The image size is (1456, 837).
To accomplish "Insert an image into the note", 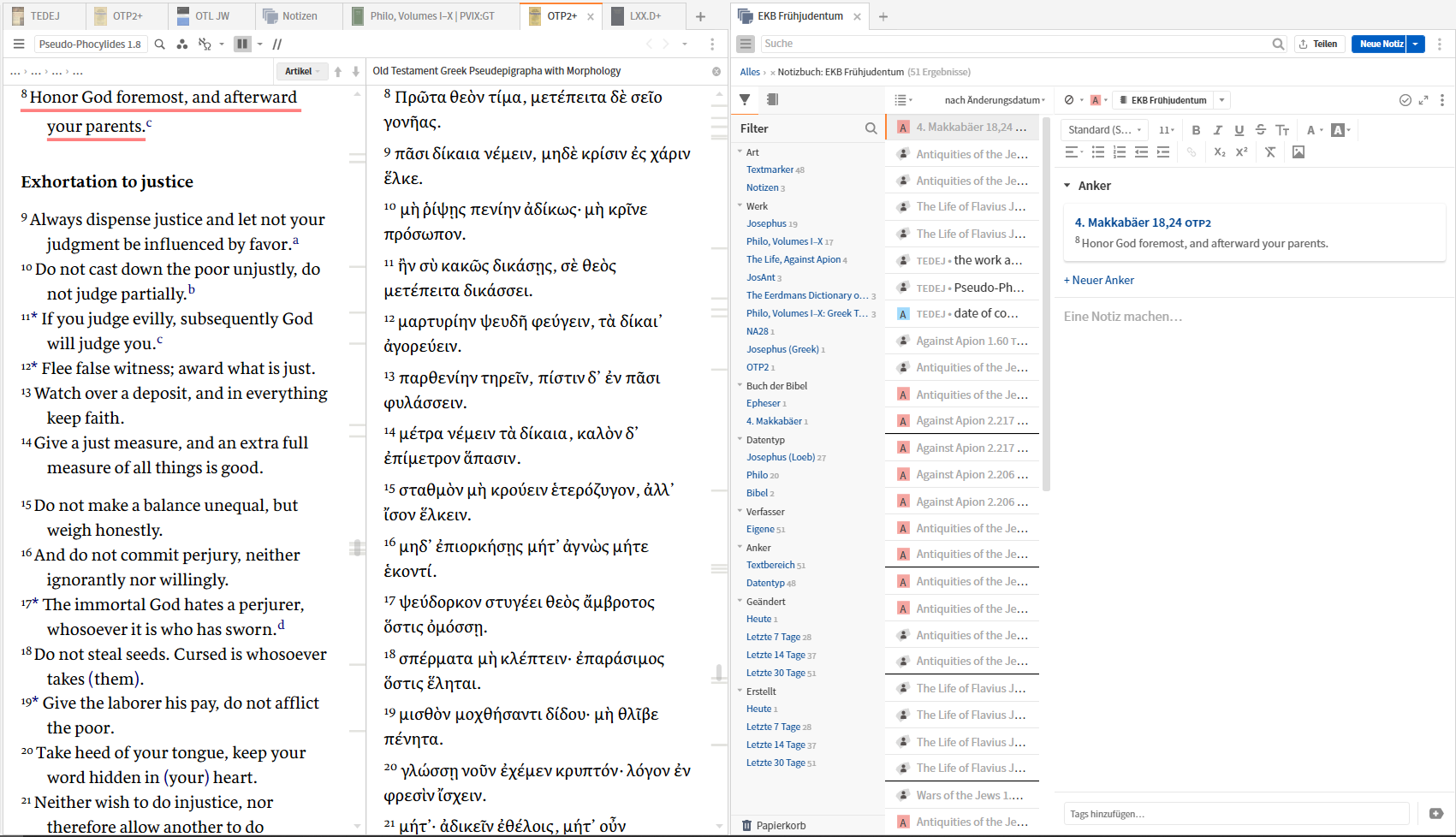I will point(1299,152).
